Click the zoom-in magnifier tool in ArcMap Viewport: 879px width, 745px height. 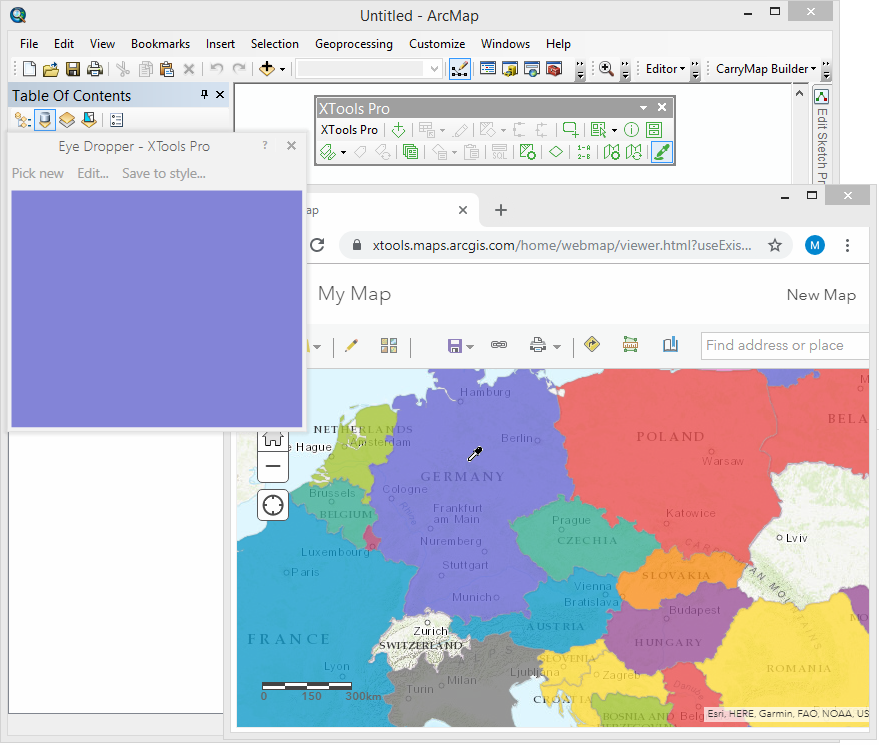(606, 68)
